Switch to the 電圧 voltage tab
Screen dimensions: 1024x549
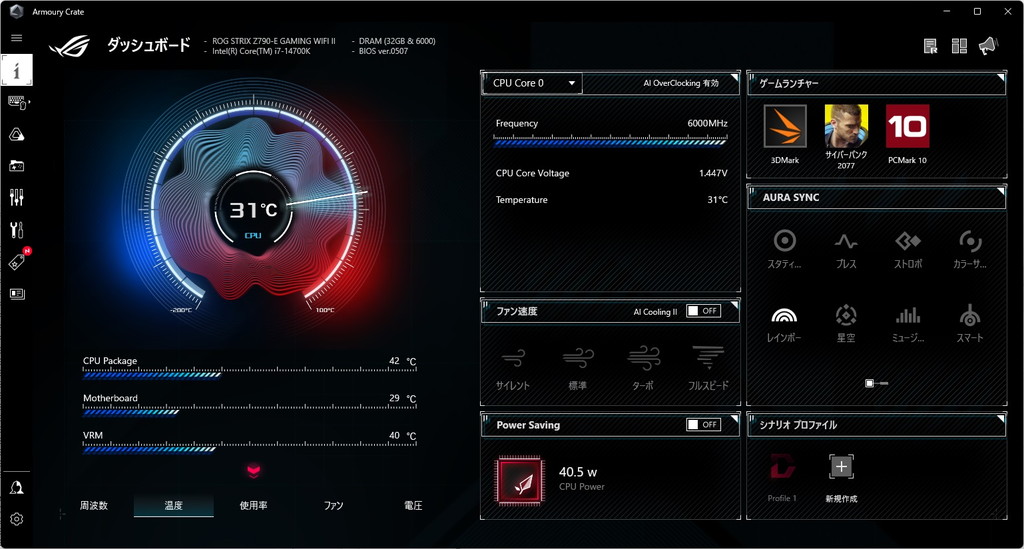413,506
